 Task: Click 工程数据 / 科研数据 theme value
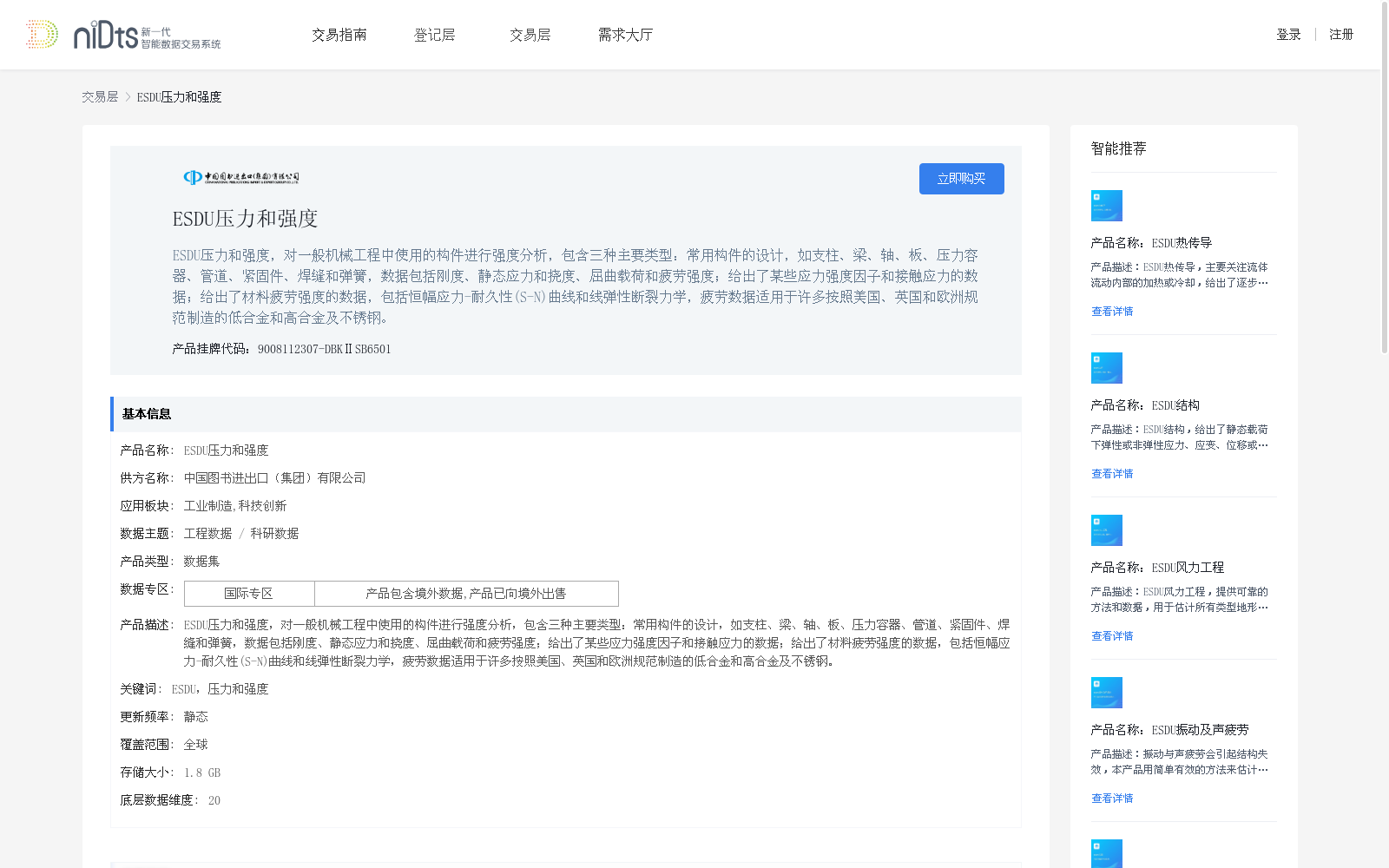coord(240,534)
